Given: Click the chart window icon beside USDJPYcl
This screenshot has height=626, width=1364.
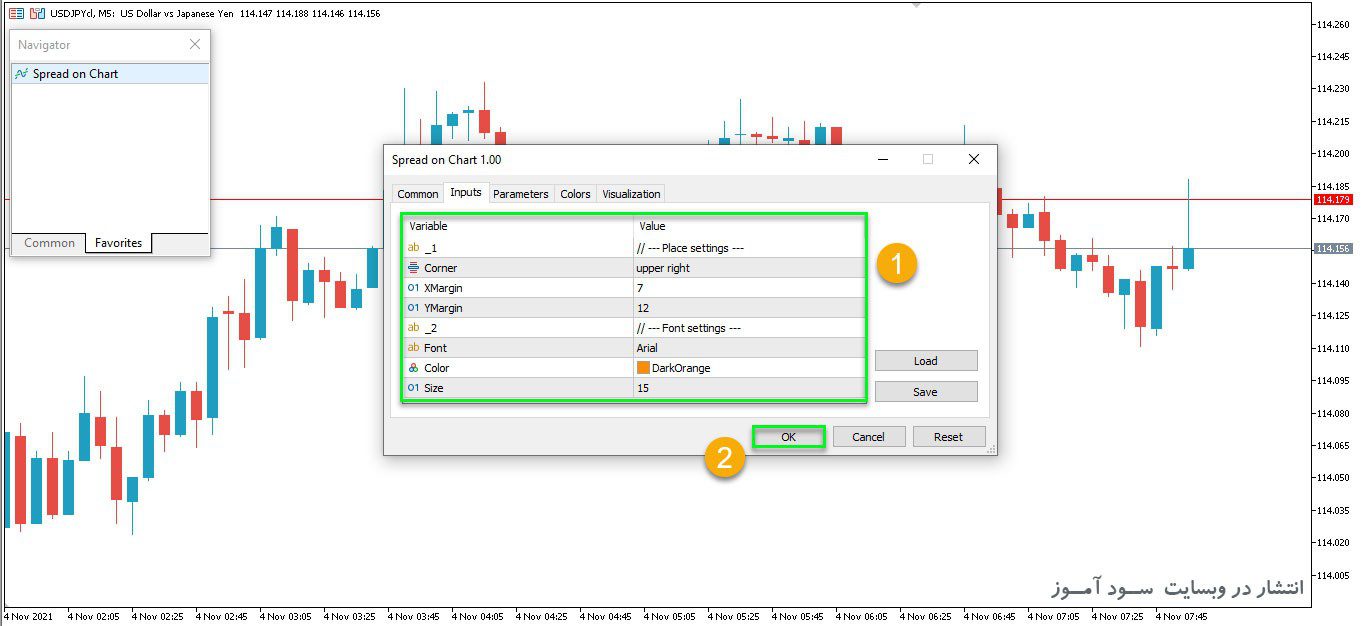Looking at the screenshot, I should click(x=16, y=13).
